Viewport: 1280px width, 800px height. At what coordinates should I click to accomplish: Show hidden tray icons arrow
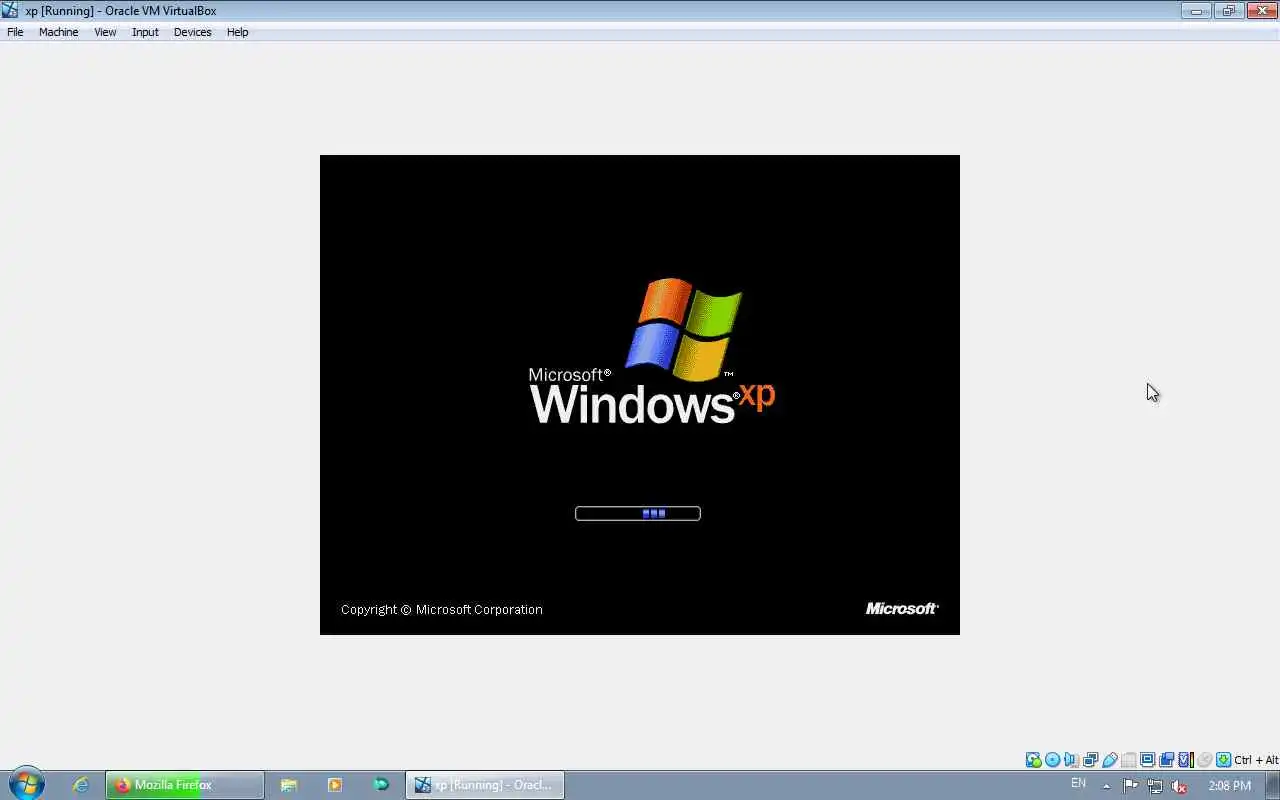1106,786
